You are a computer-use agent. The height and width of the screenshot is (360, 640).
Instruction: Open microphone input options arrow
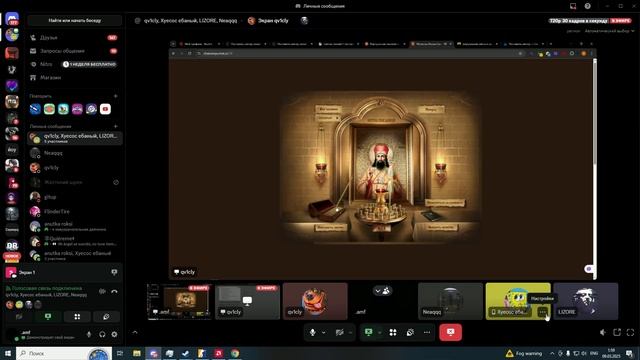(324, 332)
